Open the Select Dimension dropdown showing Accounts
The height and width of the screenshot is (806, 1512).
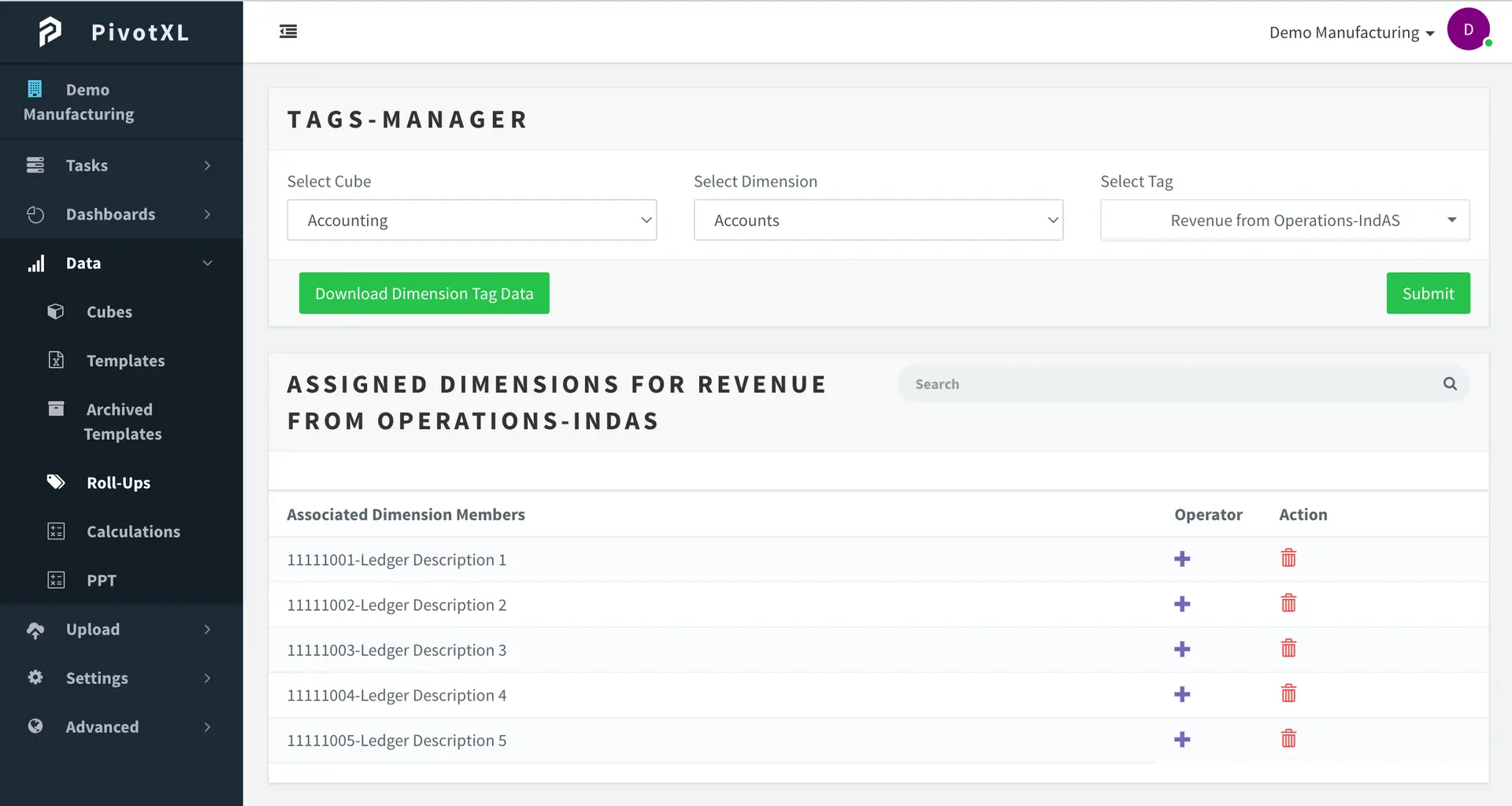coord(878,220)
